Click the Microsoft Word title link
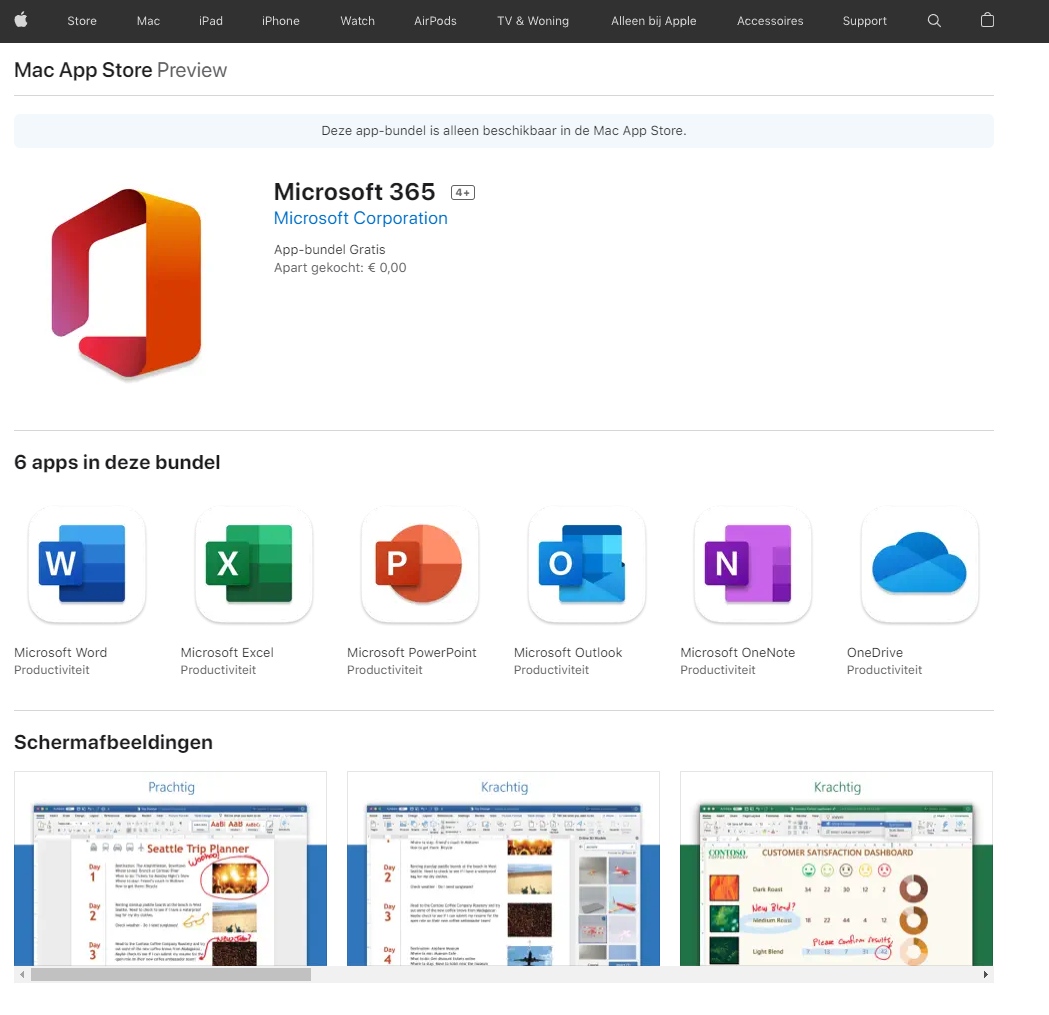This screenshot has height=1015, width=1049. 60,652
